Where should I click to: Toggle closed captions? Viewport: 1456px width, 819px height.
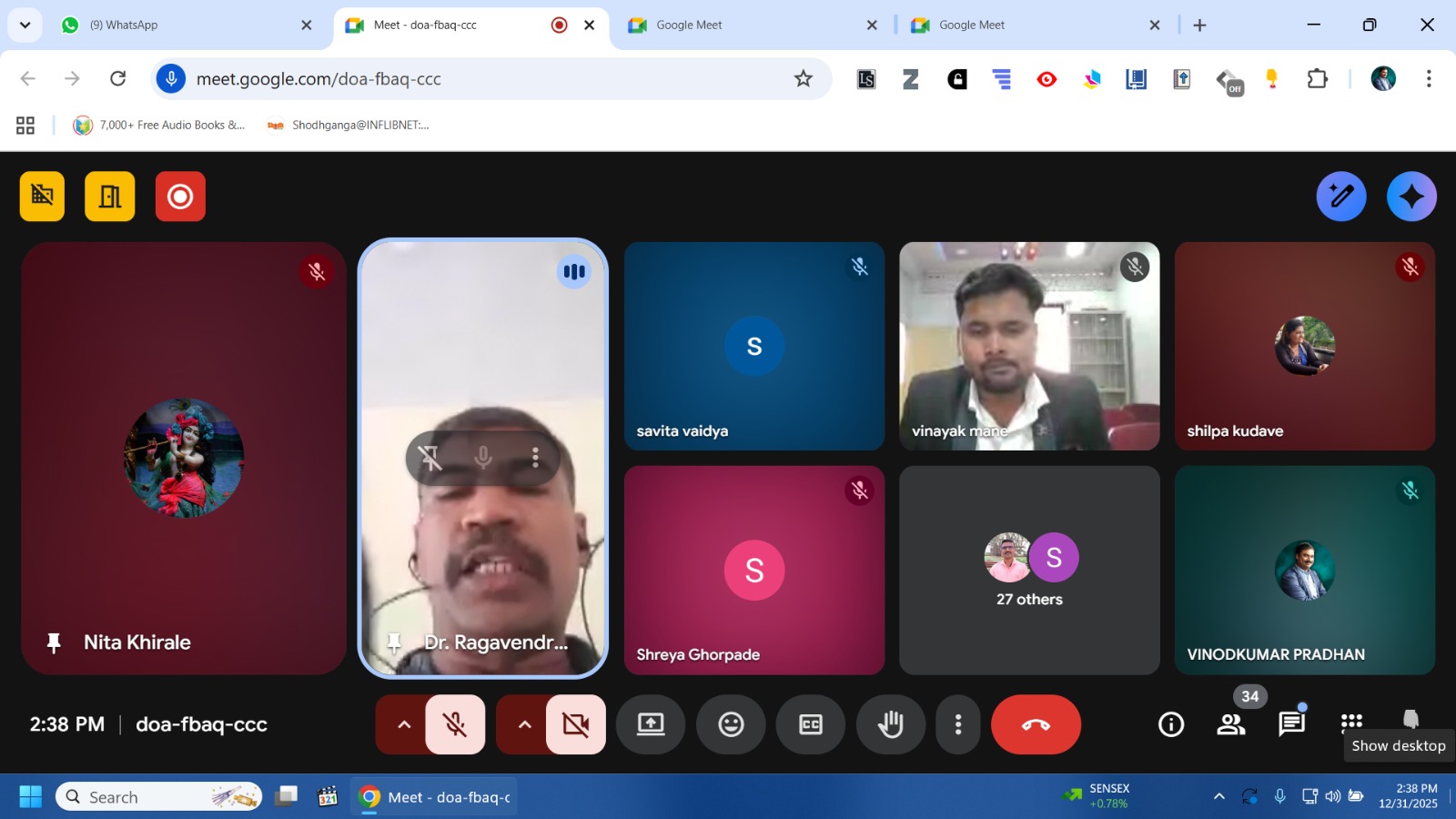810,724
